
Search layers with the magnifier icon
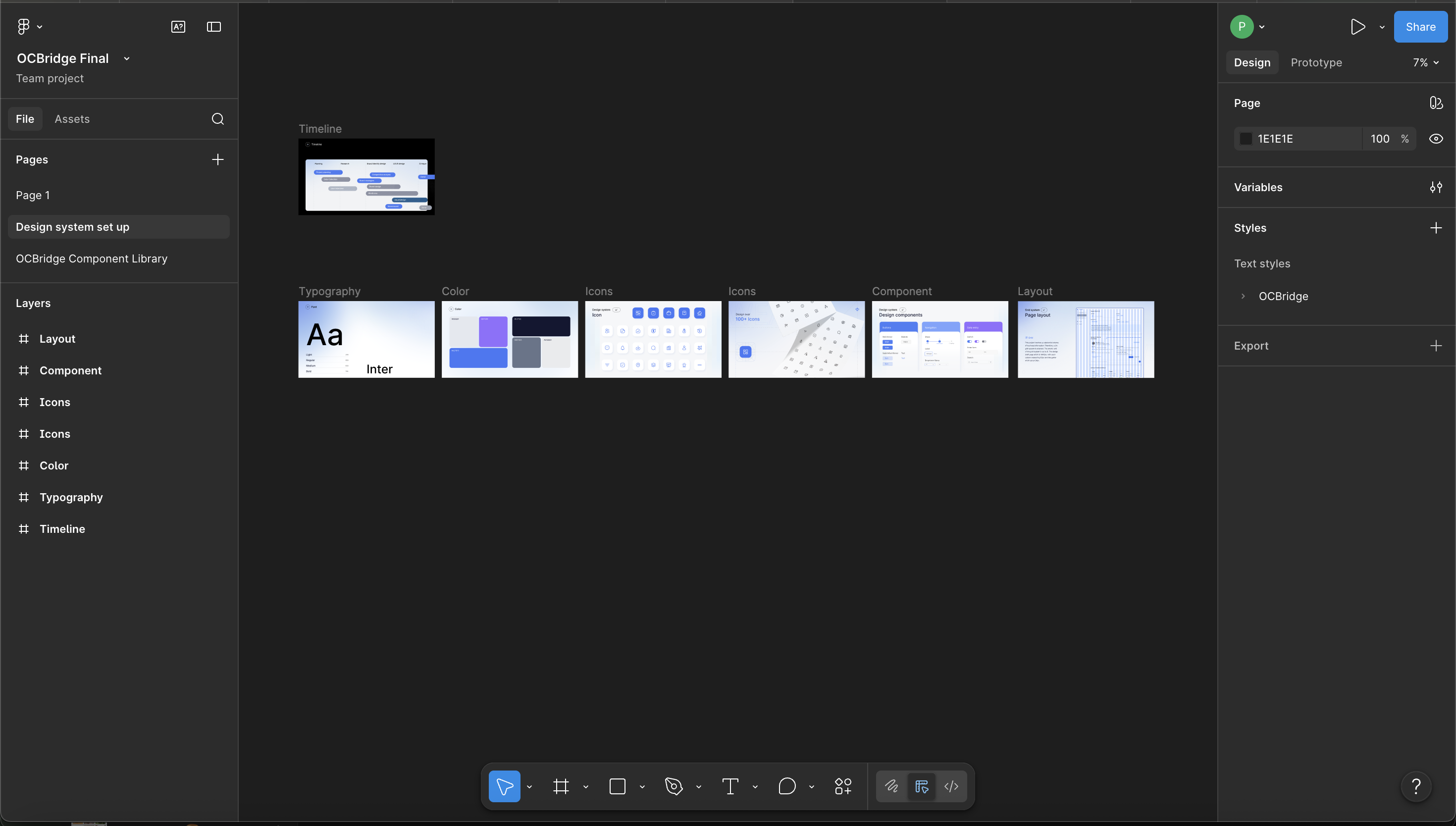coord(218,118)
